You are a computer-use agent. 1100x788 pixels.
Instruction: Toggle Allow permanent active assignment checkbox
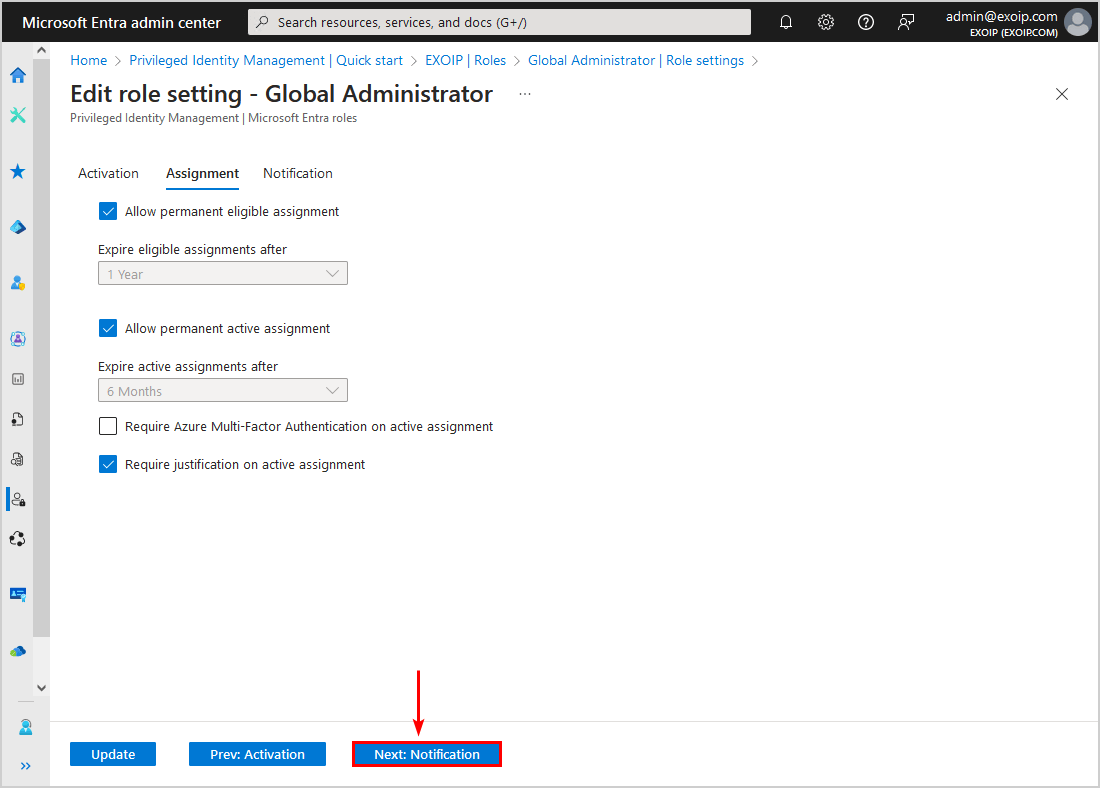(x=108, y=328)
